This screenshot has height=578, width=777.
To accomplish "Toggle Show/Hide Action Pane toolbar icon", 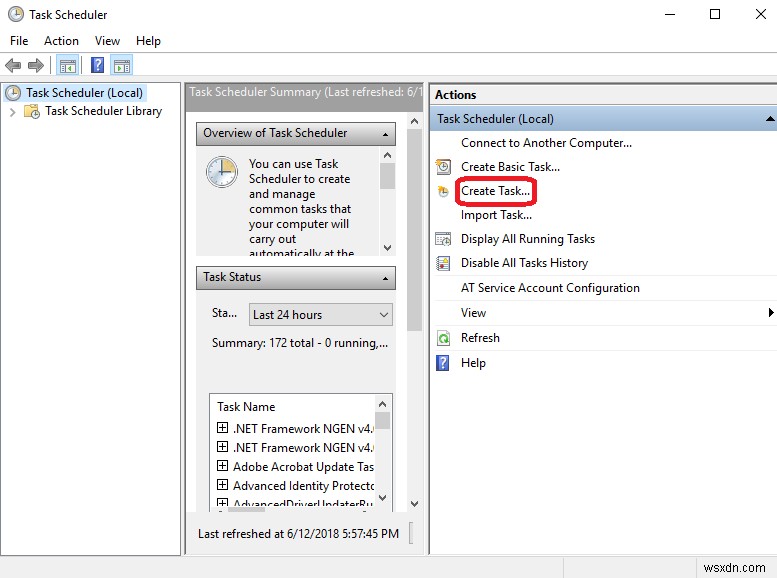I will tap(122, 65).
